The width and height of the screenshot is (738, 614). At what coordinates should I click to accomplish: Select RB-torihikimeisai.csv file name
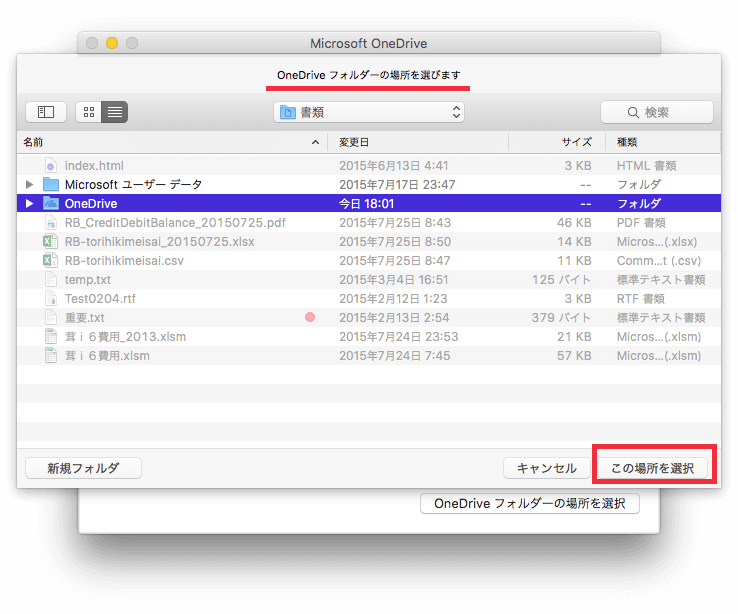click(x=124, y=261)
